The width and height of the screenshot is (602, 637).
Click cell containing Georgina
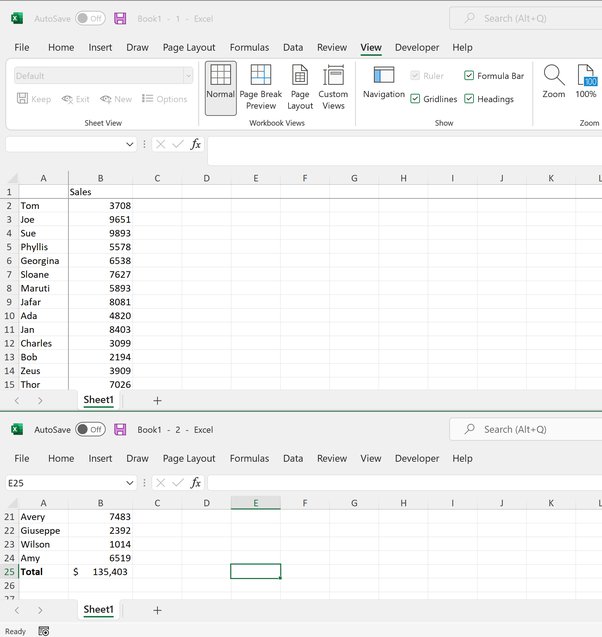(x=43, y=261)
